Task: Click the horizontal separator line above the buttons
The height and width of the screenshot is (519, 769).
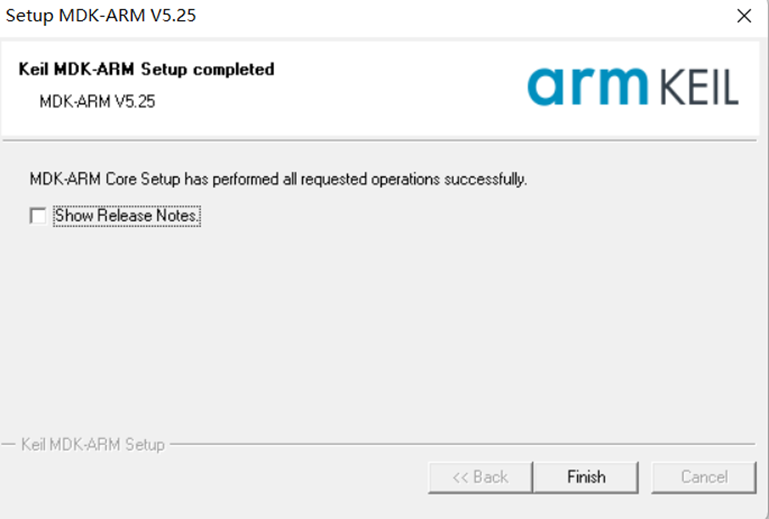Action: pos(460,444)
